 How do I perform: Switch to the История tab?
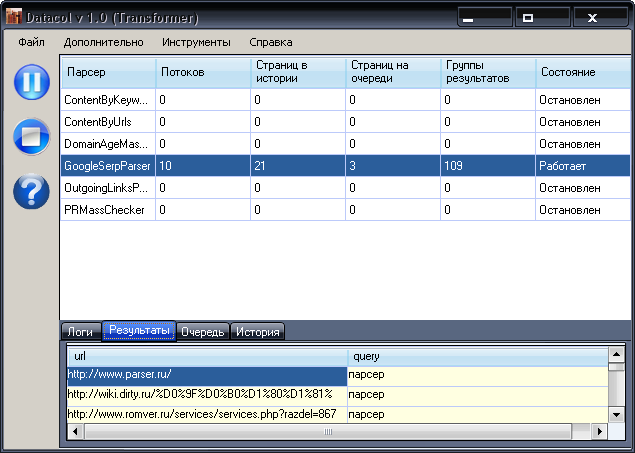[x=258, y=332]
